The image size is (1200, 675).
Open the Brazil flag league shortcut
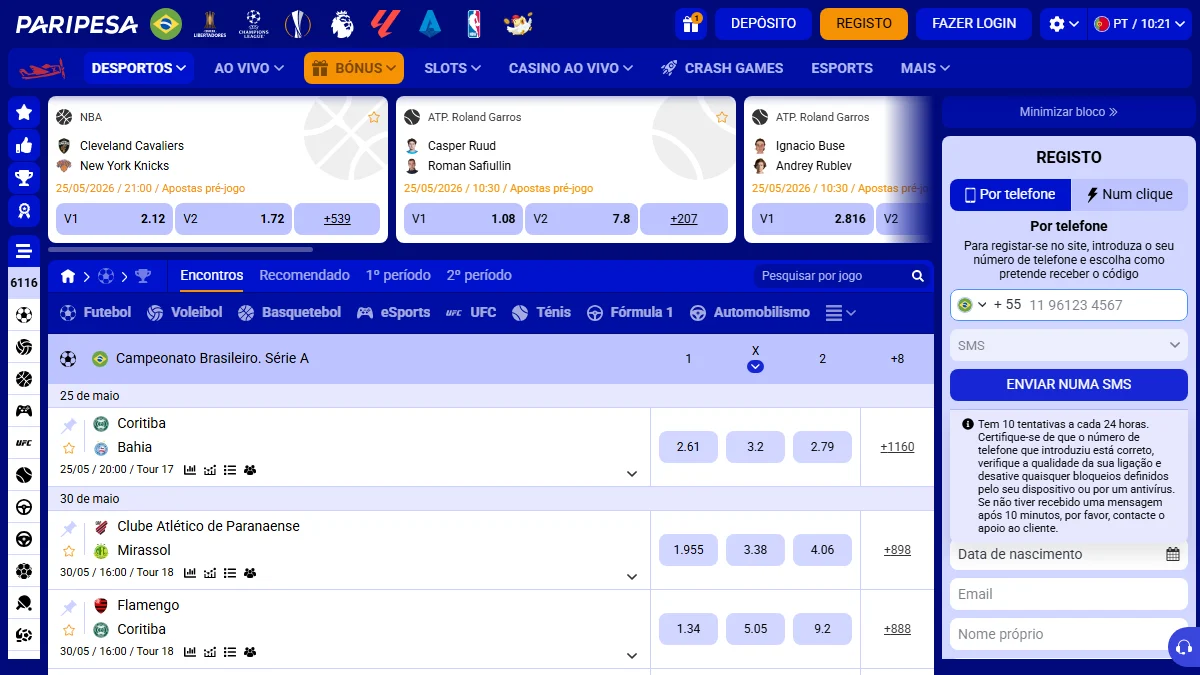(x=166, y=23)
